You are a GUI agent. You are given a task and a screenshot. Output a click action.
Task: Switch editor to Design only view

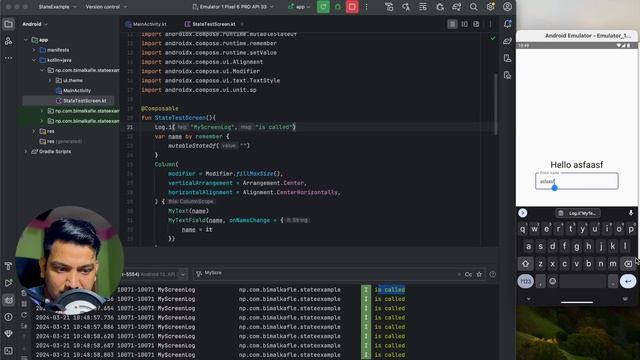(476, 24)
